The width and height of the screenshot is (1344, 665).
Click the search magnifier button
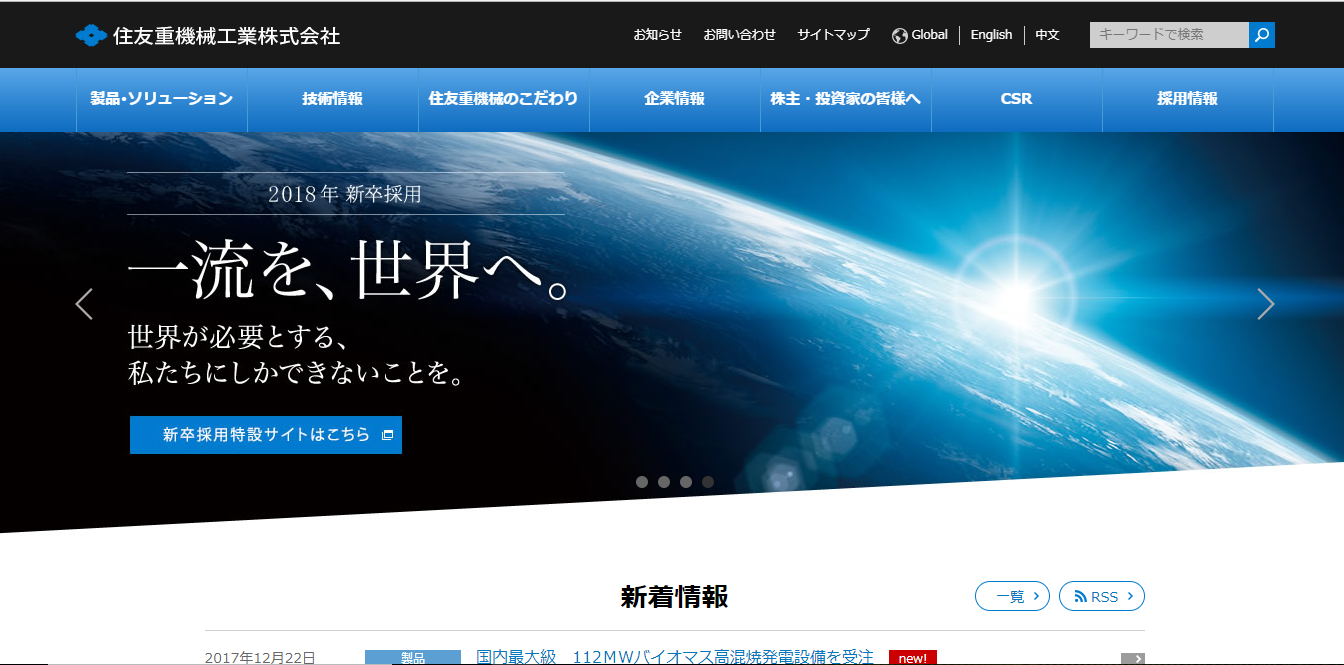click(x=1262, y=35)
